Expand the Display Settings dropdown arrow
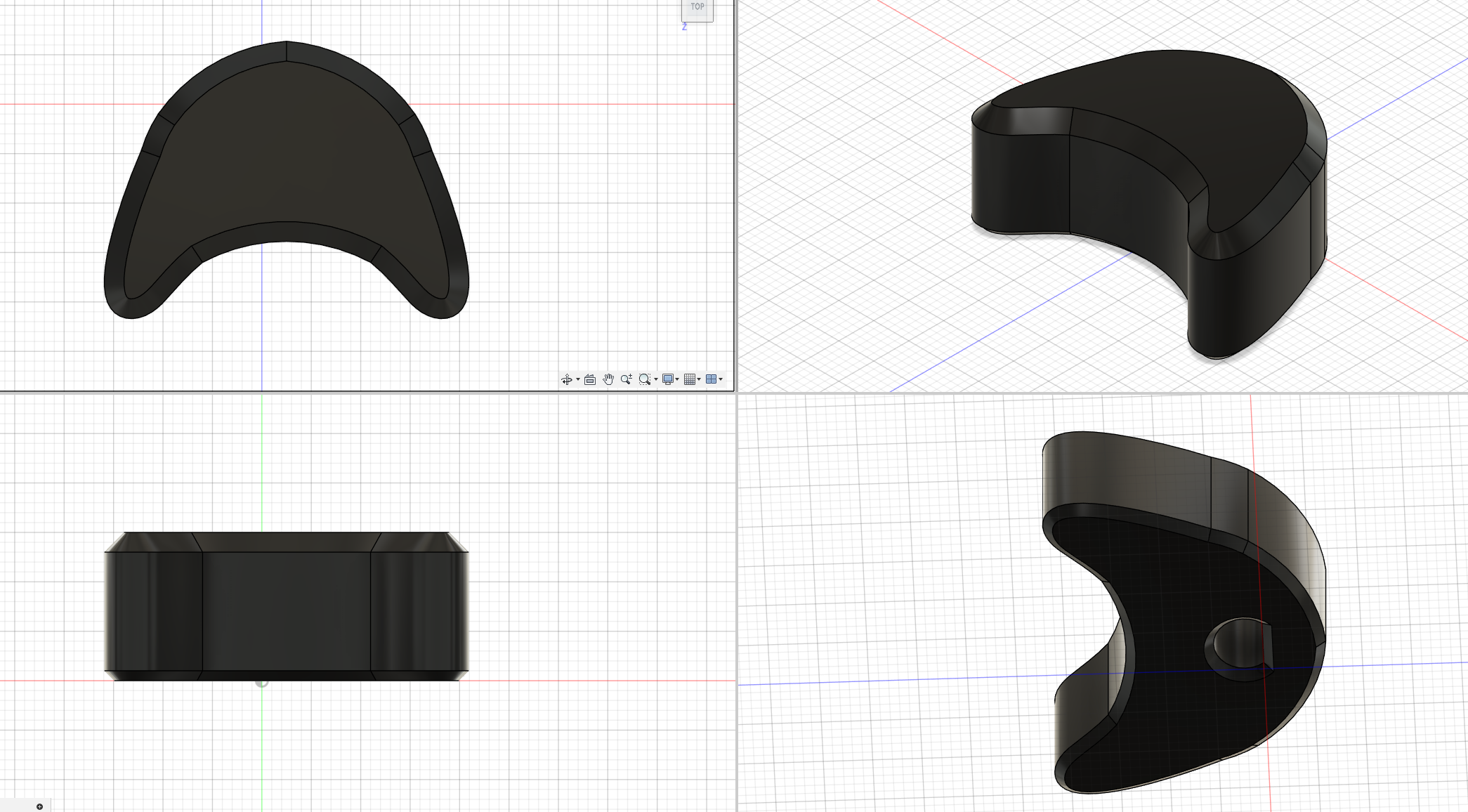This screenshot has width=1468, height=812. coord(678,379)
